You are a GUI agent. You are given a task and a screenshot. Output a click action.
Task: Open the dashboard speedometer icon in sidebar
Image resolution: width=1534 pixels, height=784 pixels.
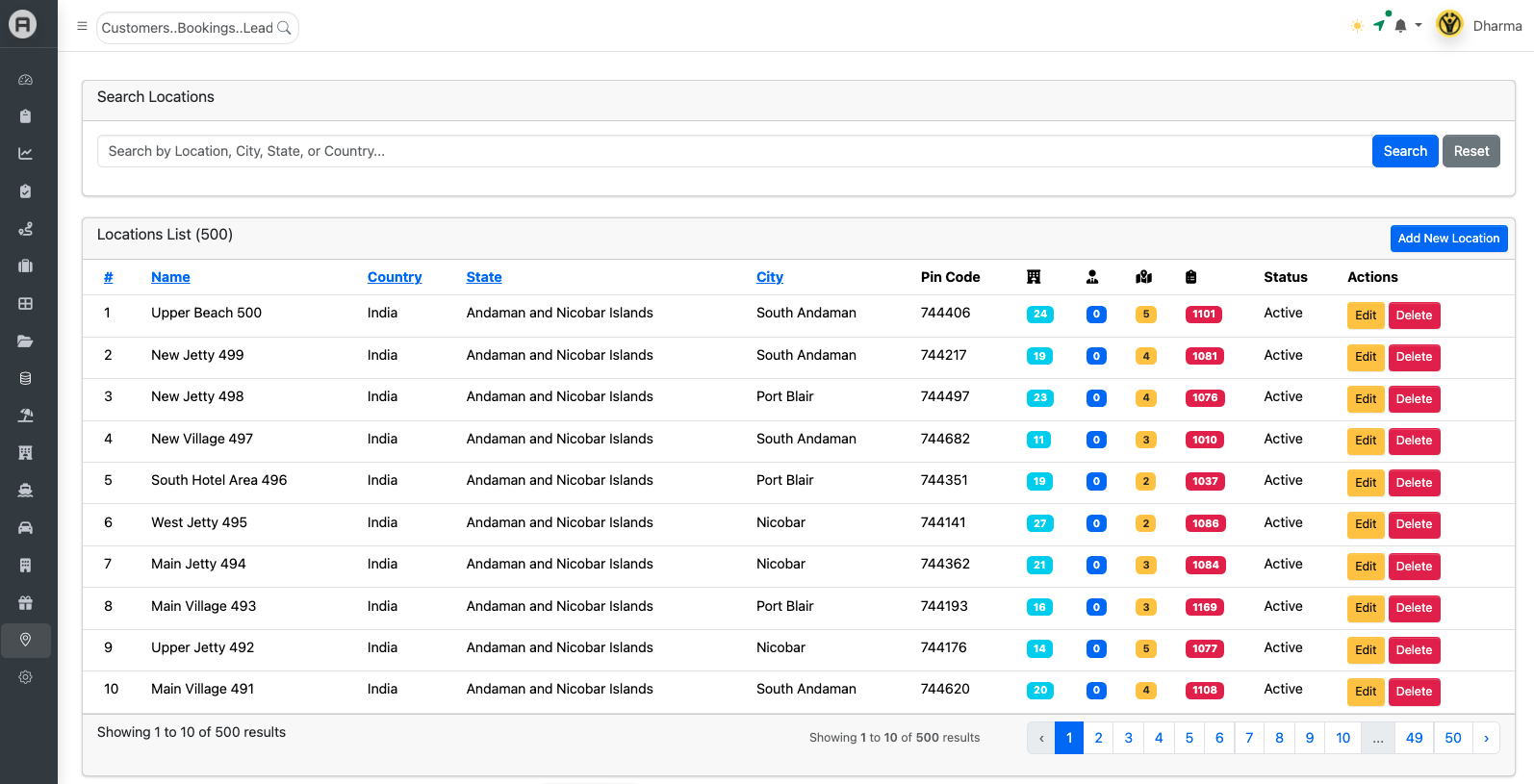click(x=26, y=80)
